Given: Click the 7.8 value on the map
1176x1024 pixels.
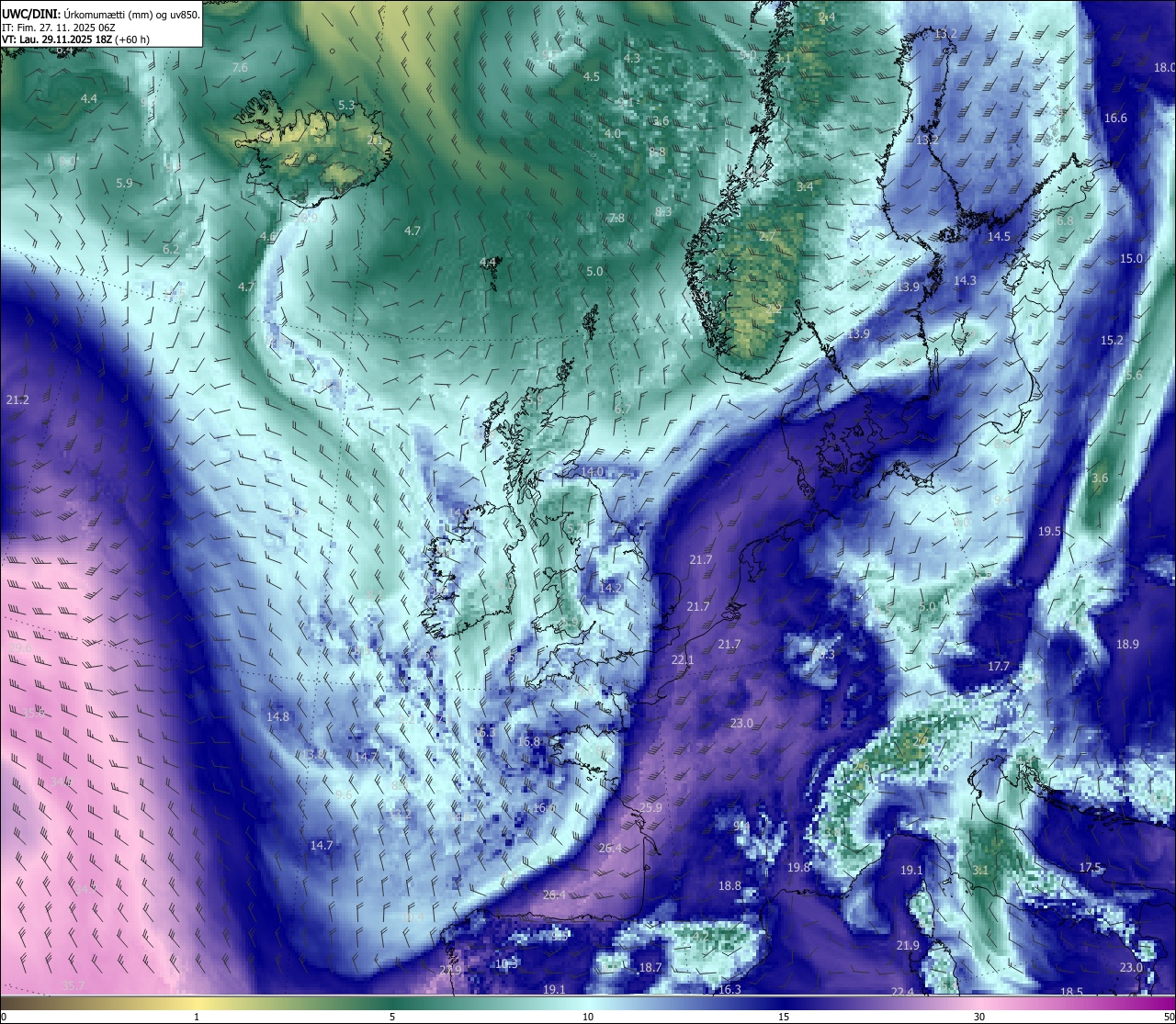Looking at the screenshot, I should (x=616, y=218).
